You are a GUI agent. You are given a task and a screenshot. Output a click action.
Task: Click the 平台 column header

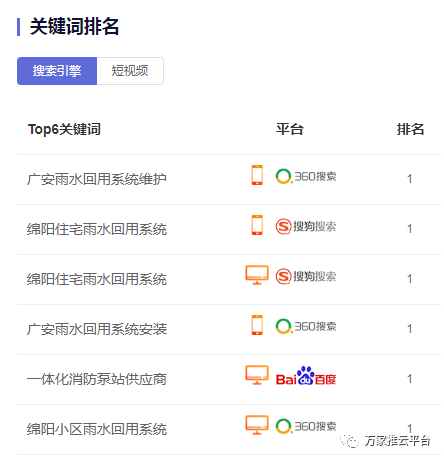pyautogui.click(x=290, y=129)
